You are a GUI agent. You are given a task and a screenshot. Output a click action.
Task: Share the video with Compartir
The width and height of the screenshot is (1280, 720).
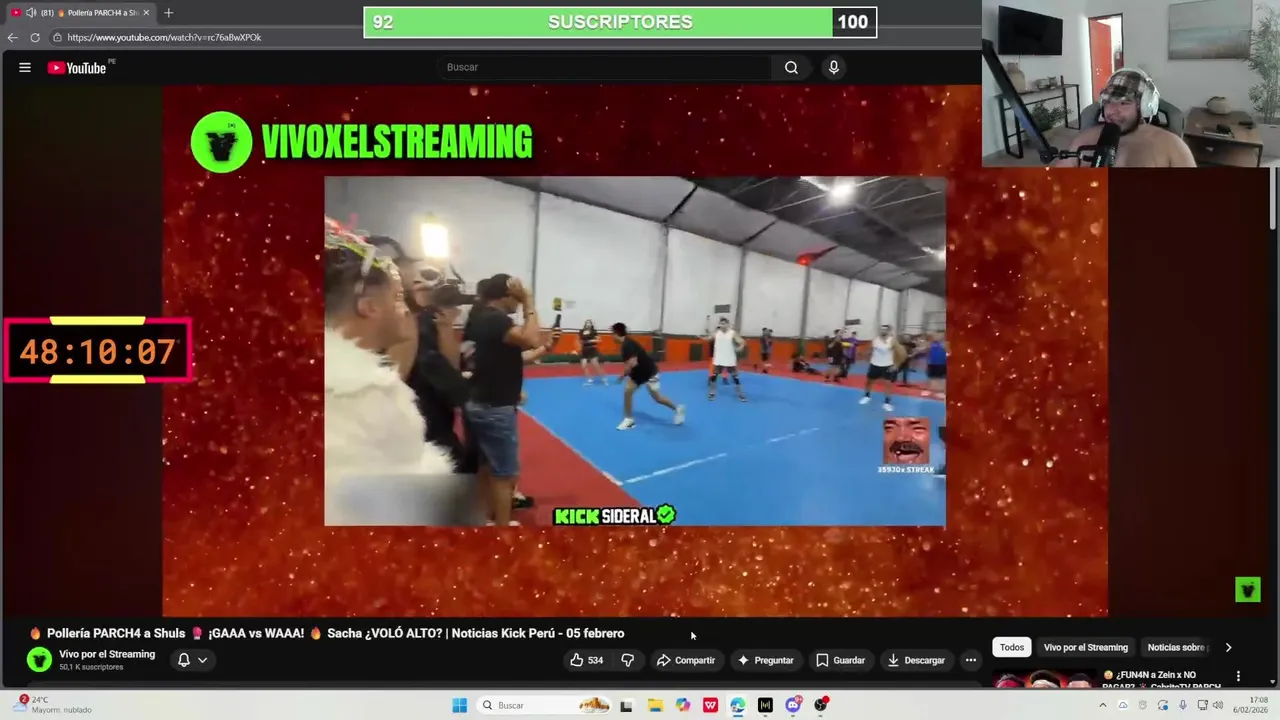(686, 660)
